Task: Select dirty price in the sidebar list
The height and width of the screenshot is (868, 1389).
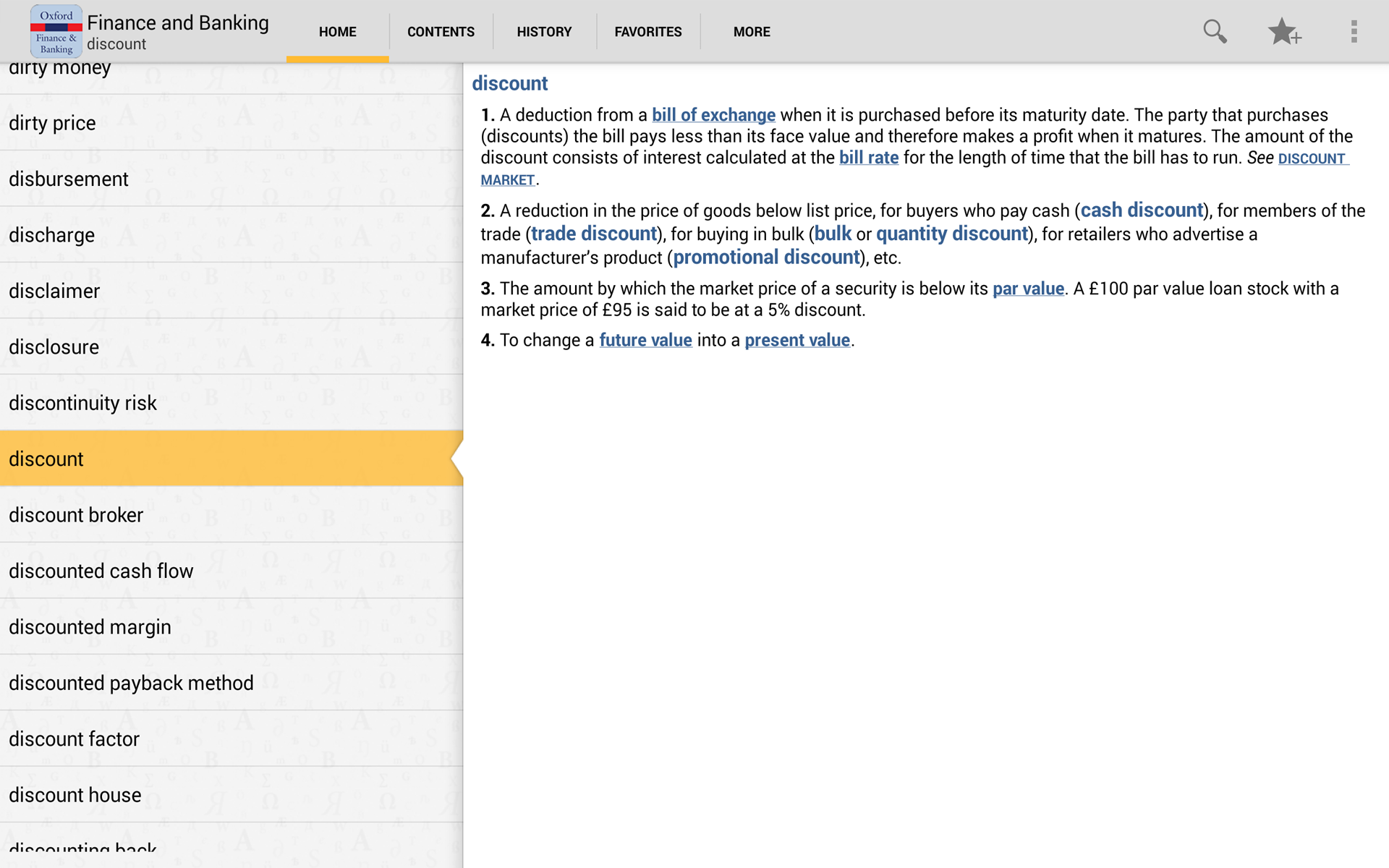Action: 51,123
